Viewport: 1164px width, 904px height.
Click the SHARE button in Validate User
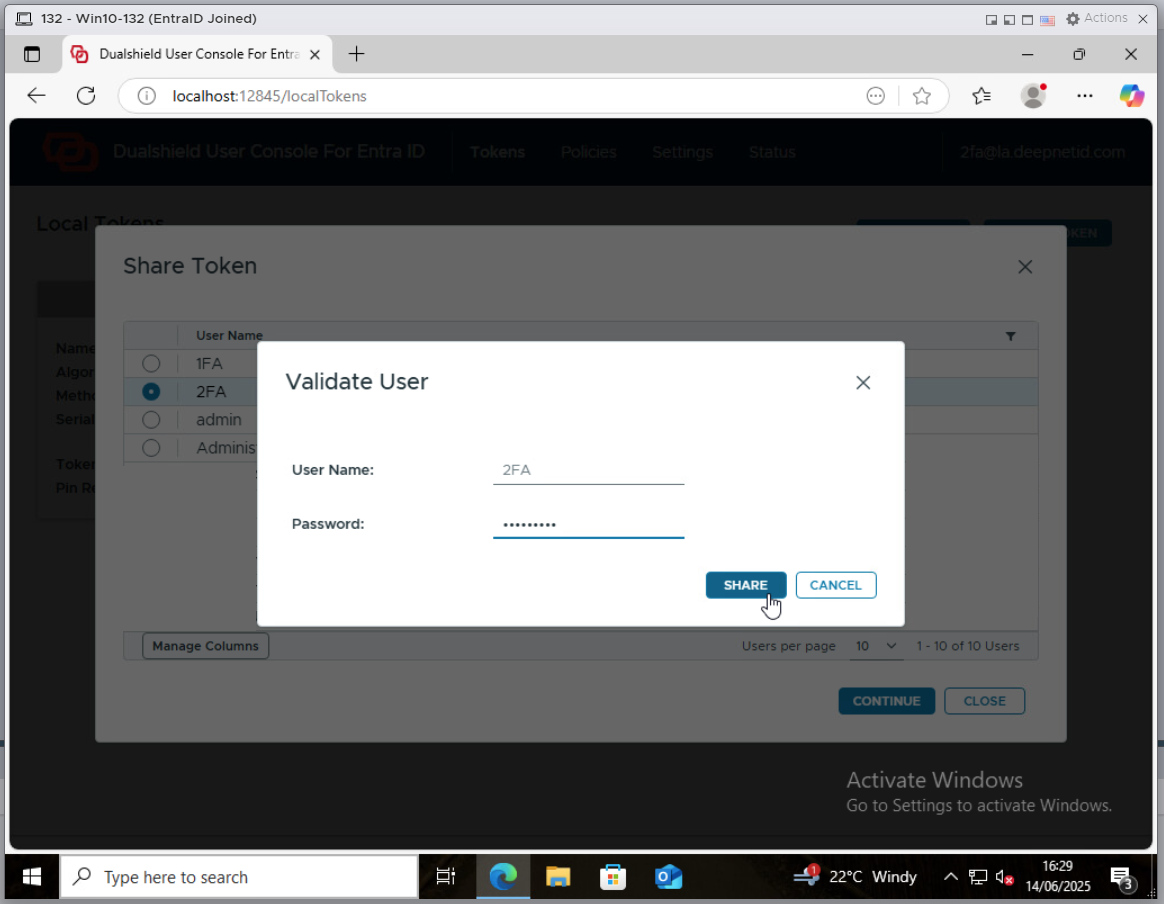point(745,585)
